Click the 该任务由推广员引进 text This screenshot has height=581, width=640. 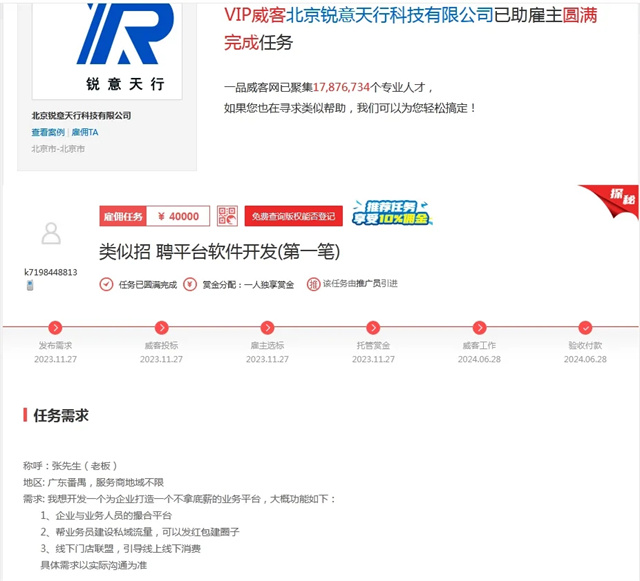point(360,283)
